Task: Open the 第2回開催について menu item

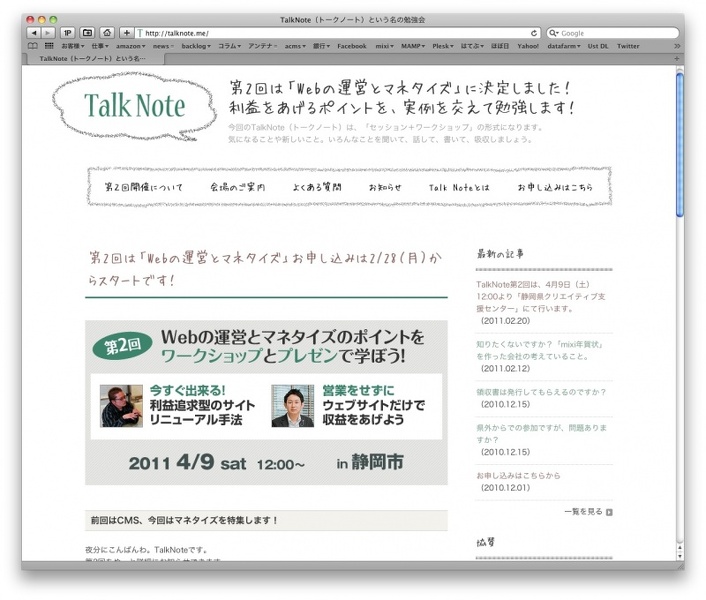Action: (144, 187)
